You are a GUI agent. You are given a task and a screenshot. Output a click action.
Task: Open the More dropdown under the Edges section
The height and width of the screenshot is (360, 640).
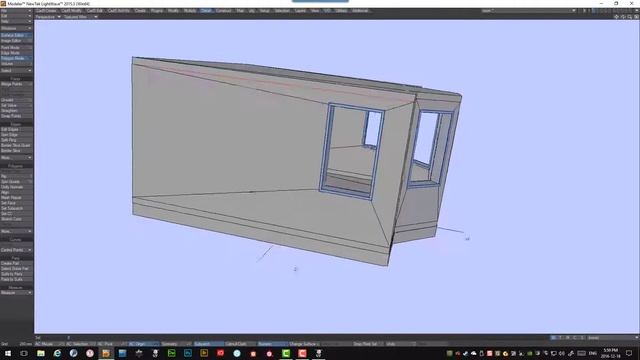point(16,158)
